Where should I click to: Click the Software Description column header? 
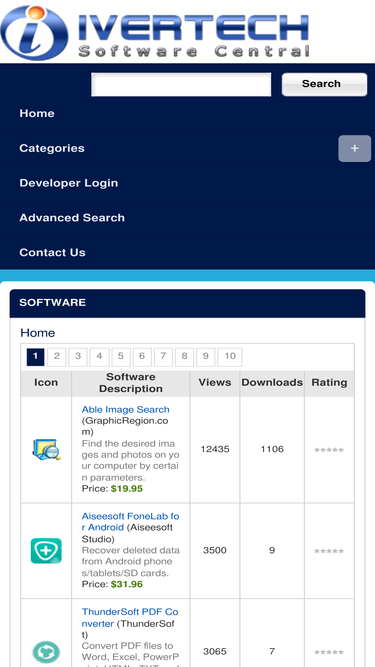point(131,383)
